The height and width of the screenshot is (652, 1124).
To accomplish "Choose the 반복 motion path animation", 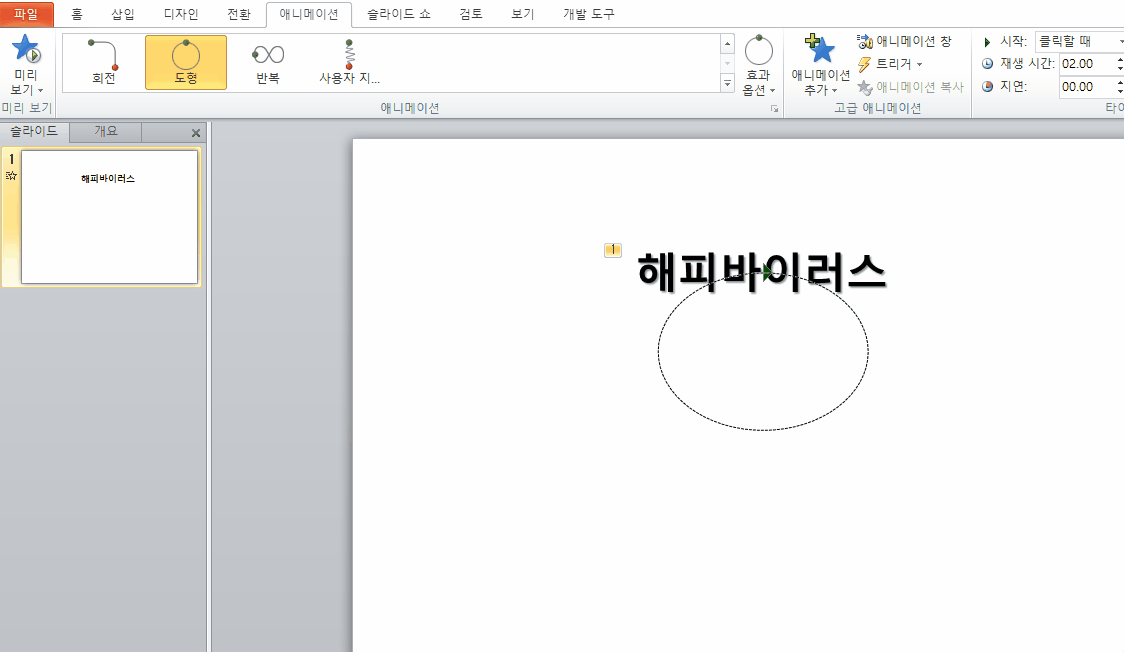I will (267, 62).
